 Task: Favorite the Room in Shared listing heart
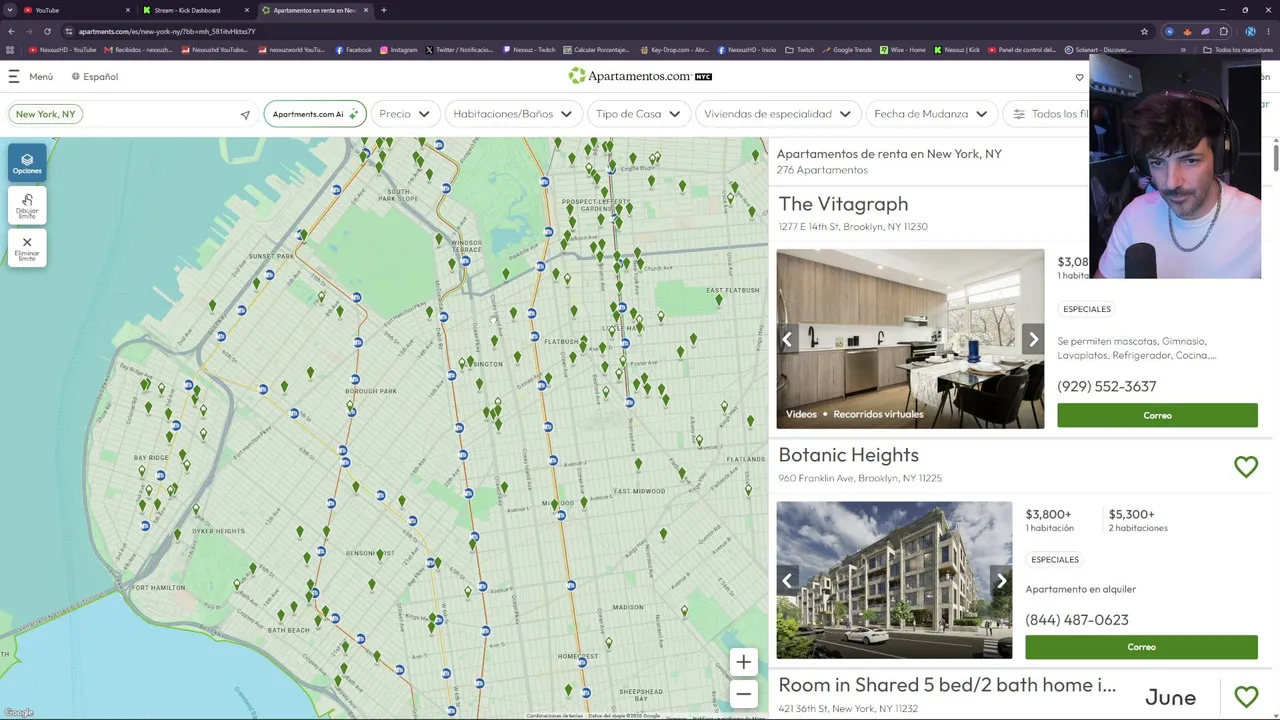coord(1246,696)
